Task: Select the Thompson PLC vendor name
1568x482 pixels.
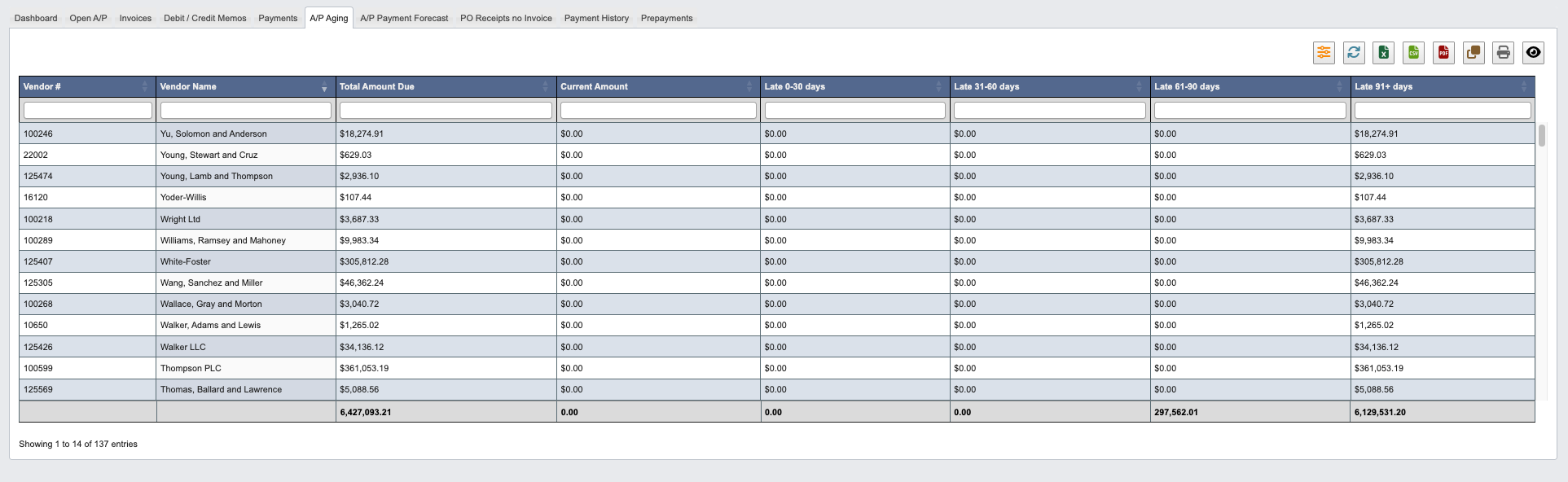Action: click(x=191, y=368)
